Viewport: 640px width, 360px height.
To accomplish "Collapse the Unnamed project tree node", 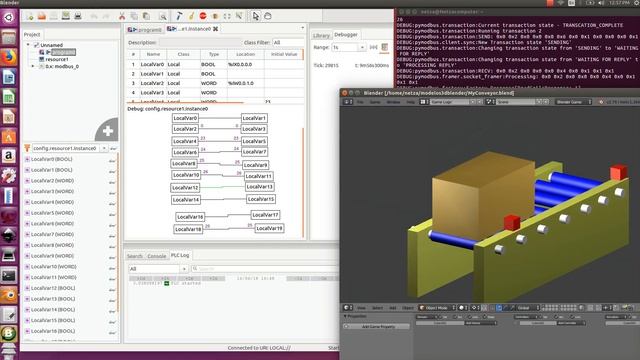I will pos(28,45).
